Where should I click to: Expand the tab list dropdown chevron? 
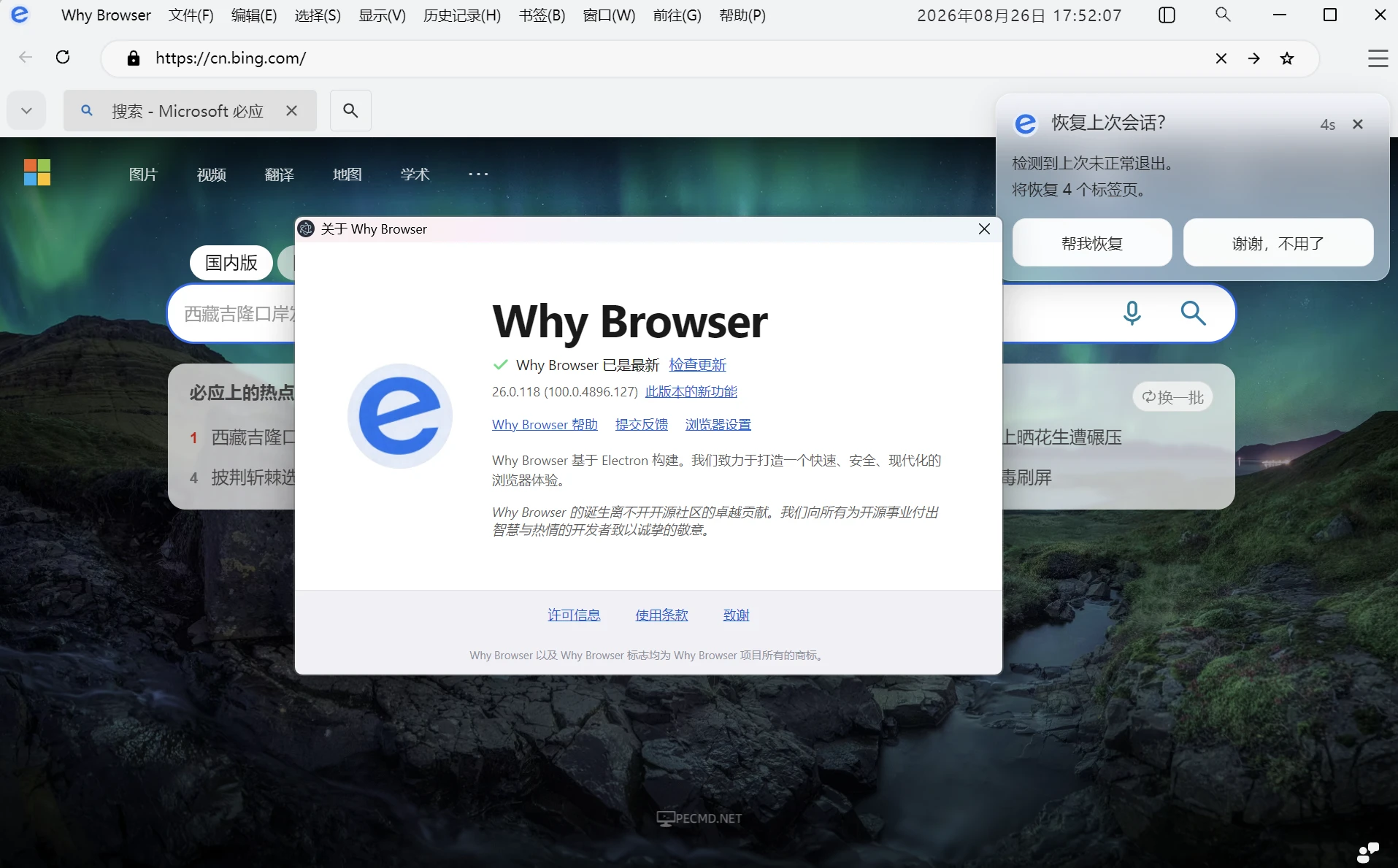(x=26, y=111)
